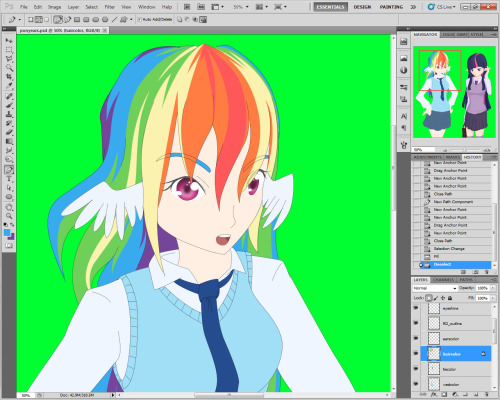Select the Essentials workspace
The width and height of the screenshot is (500, 400).
point(330,7)
